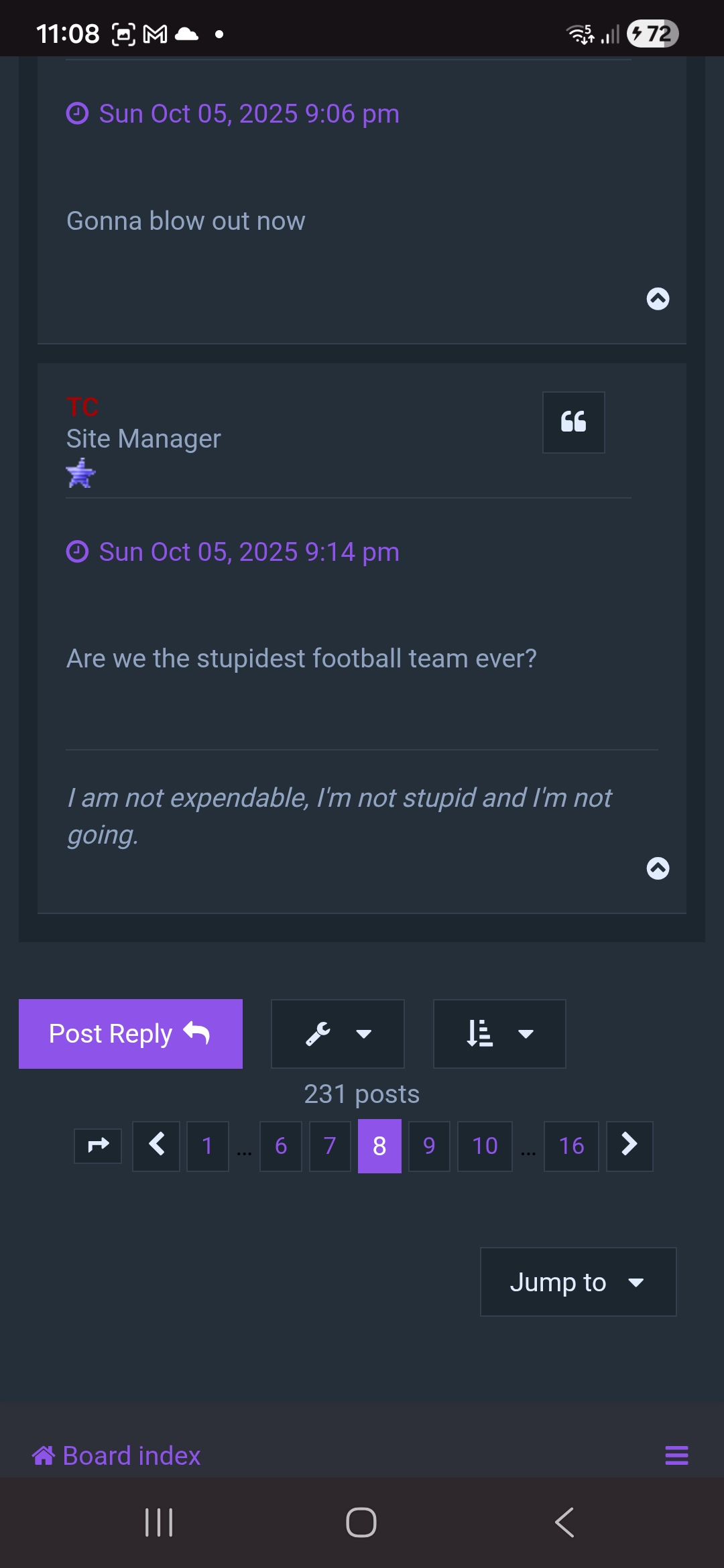724x1568 pixels.
Task: Open the hamburger menu in the footer
Action: 676,1455
